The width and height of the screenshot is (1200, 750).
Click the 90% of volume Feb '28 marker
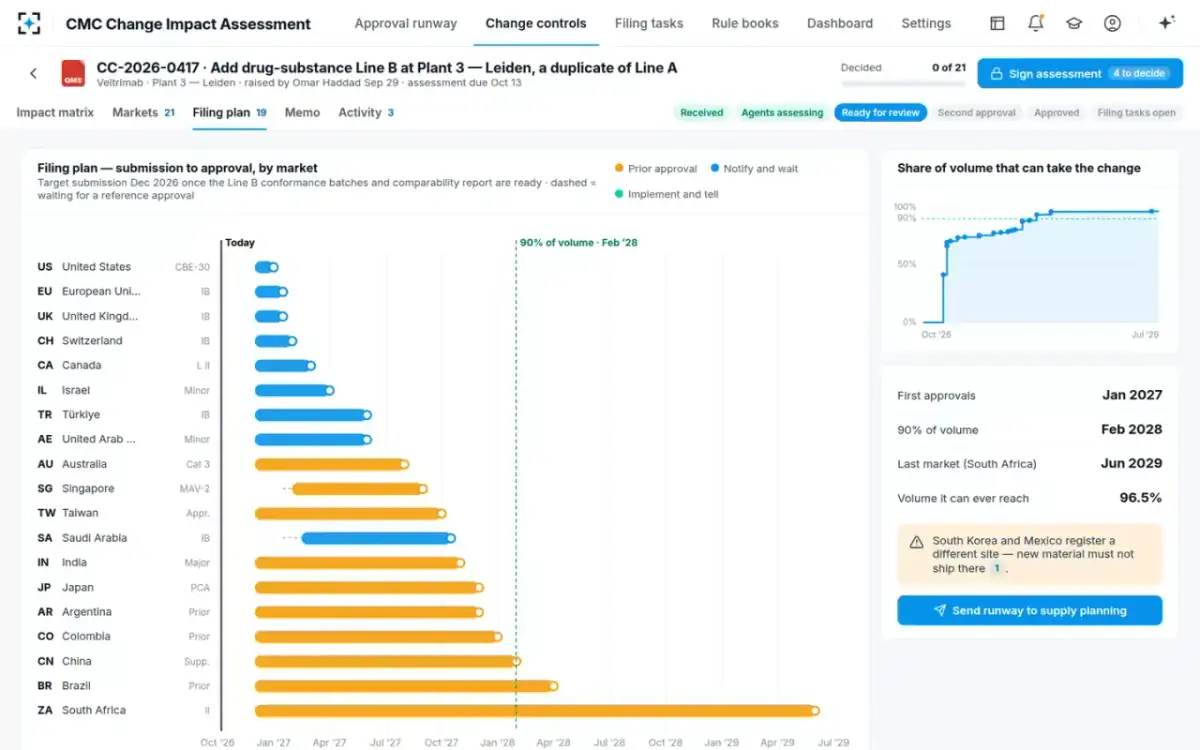click(578, 243)
